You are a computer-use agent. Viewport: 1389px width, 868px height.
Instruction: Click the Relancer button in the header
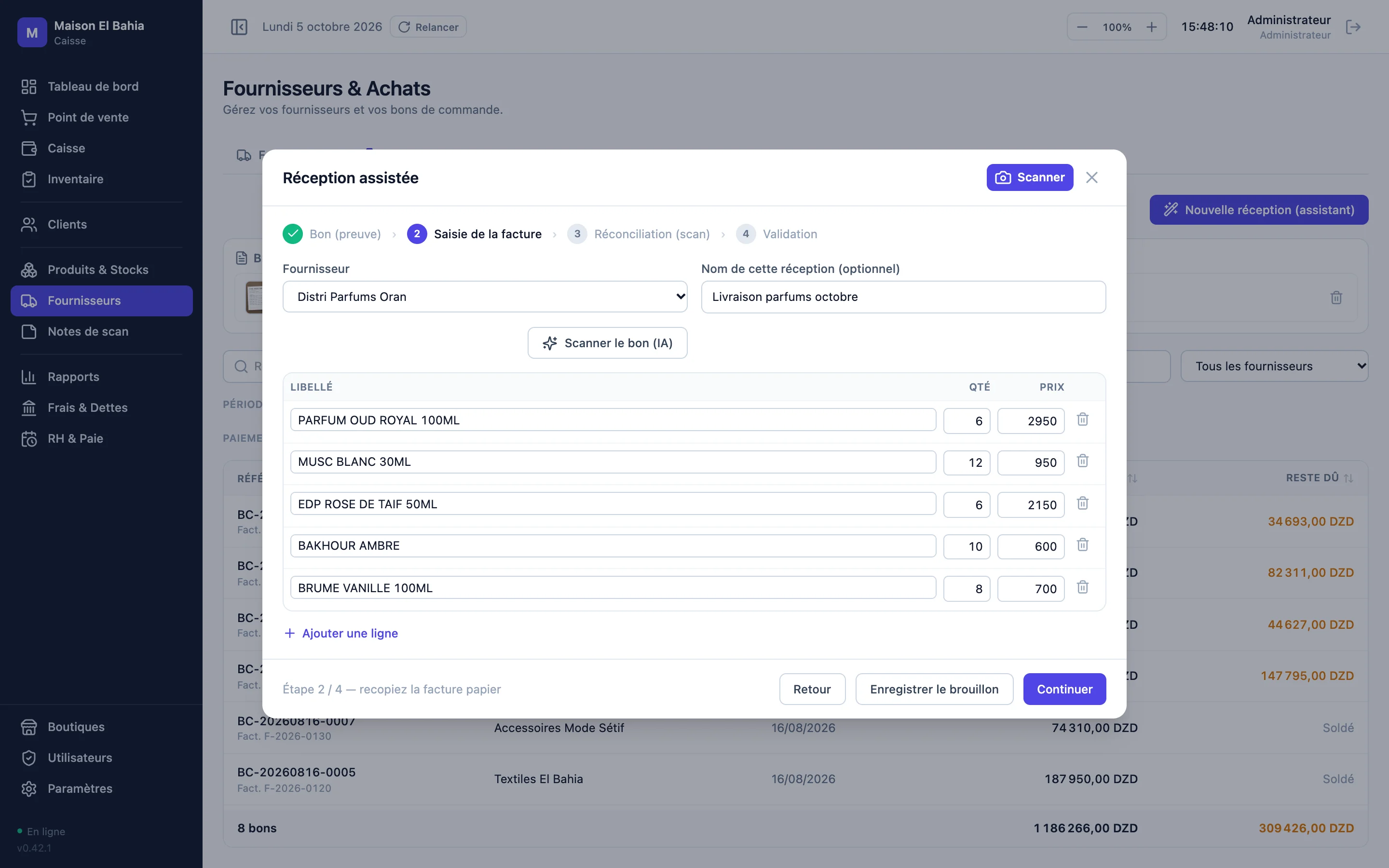coord(428,27)
